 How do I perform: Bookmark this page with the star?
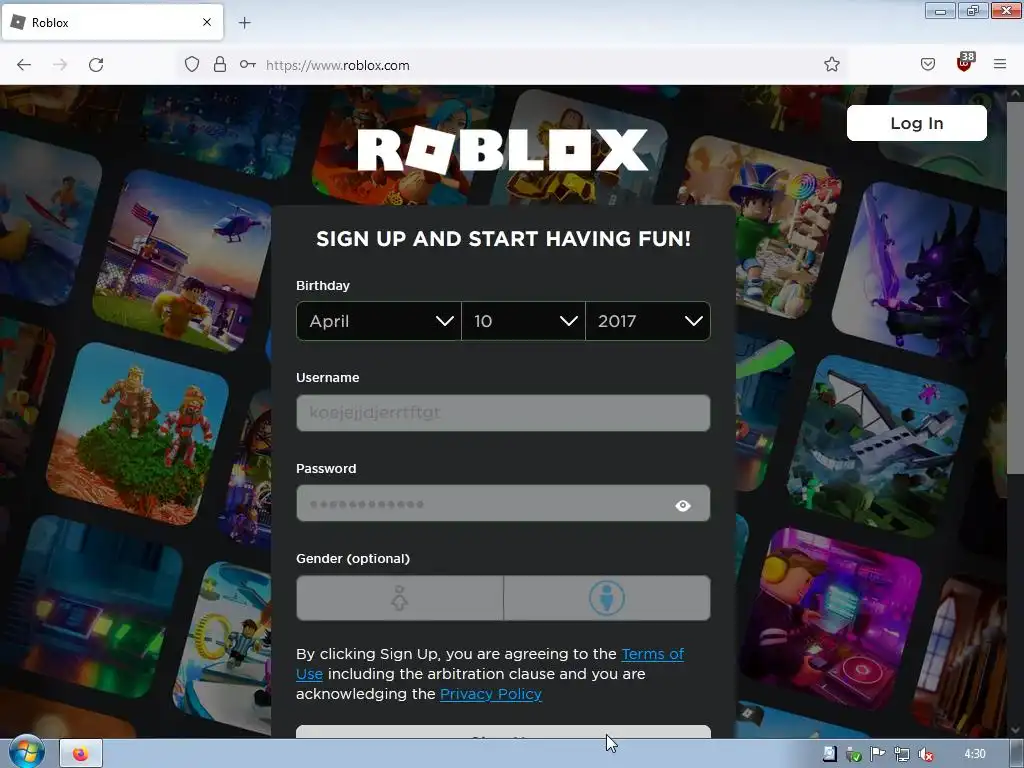[831, 64]
